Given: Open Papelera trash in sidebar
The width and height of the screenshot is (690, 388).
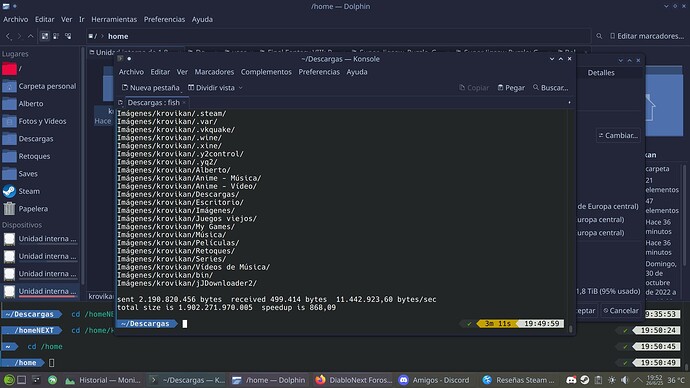Looking at the screenshot, I should (40, 209).
